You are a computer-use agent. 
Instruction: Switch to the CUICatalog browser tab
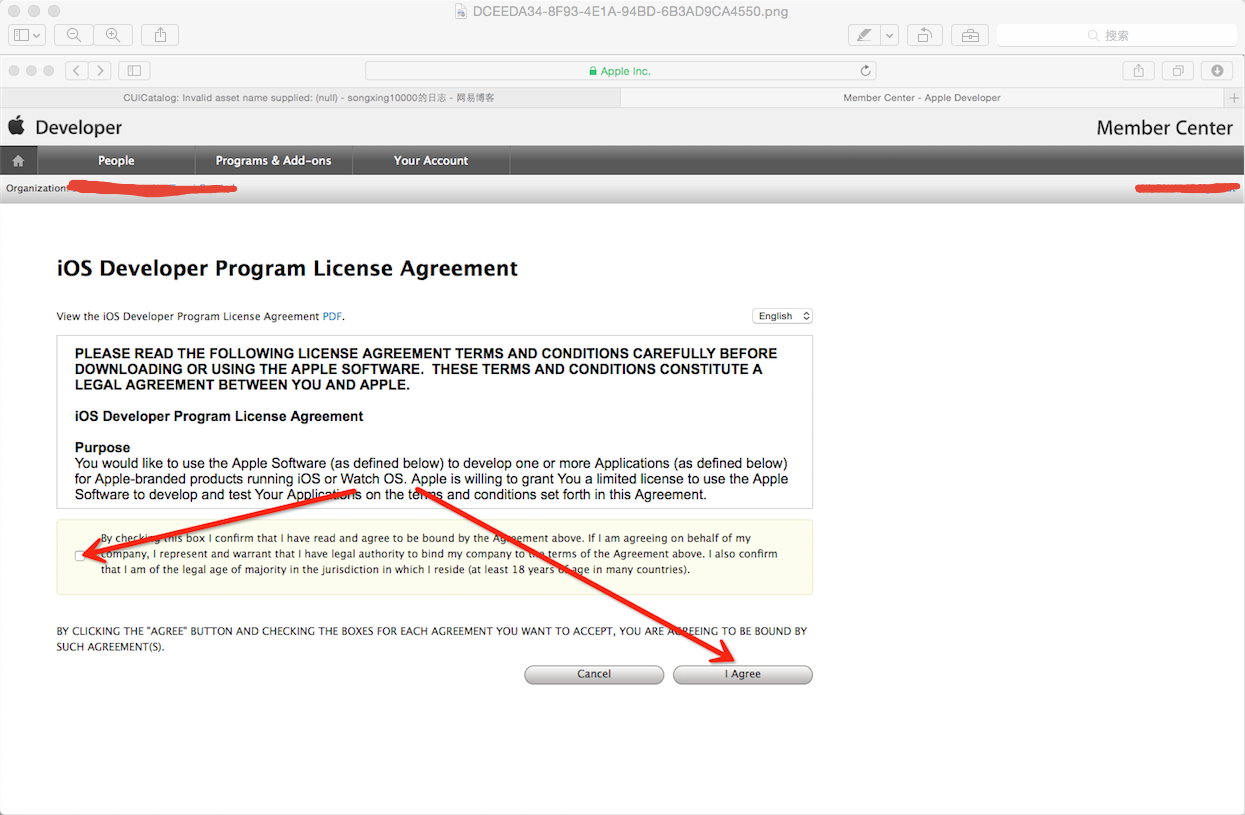pos(308,98)
